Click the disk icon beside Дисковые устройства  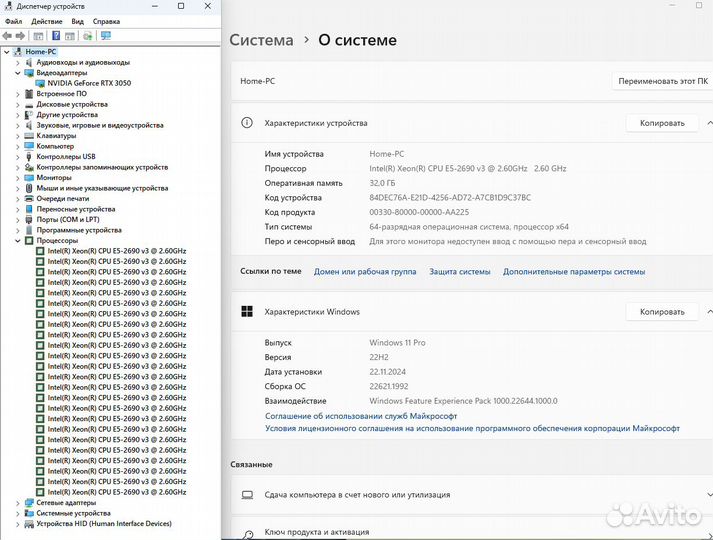[x=29, y=105]
